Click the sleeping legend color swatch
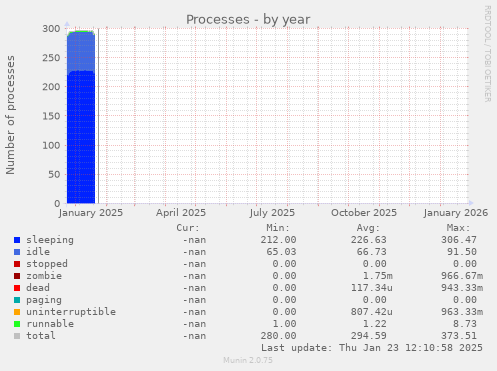Viewport: 497px width, 371px height. coord(17,240)
